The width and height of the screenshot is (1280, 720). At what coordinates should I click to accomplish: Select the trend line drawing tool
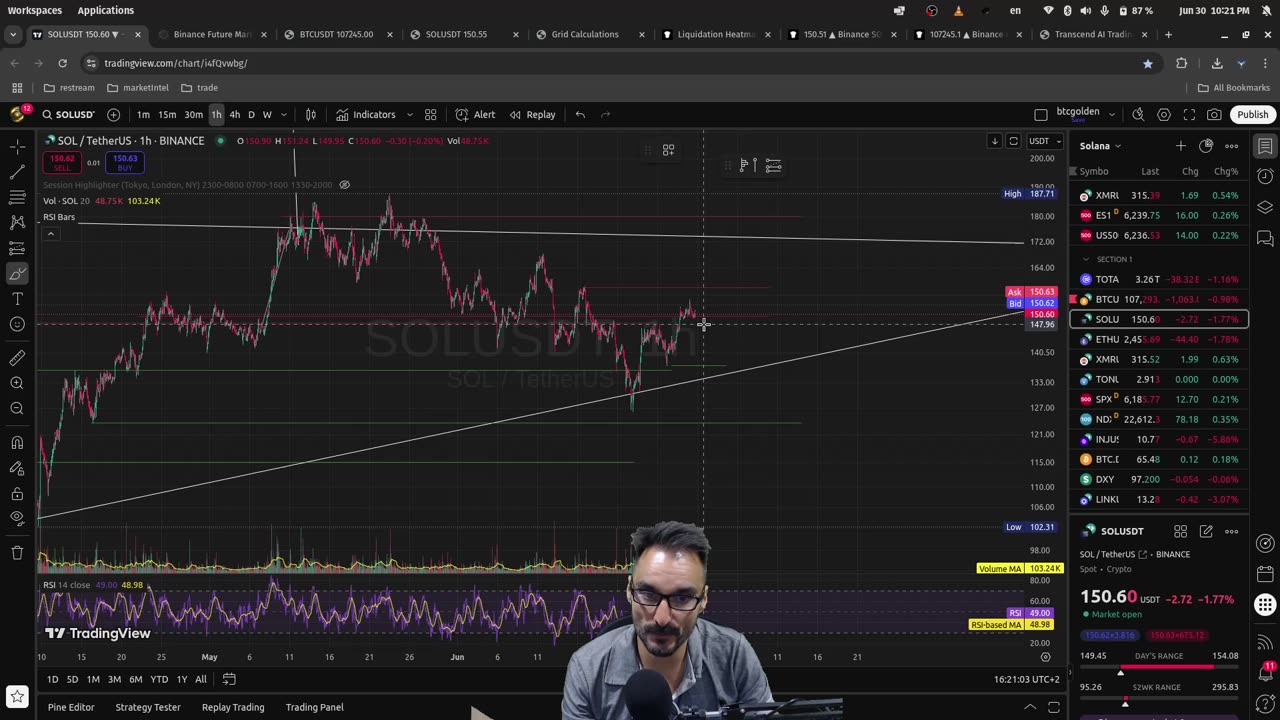pyautogui.click(x=17, y=172)
